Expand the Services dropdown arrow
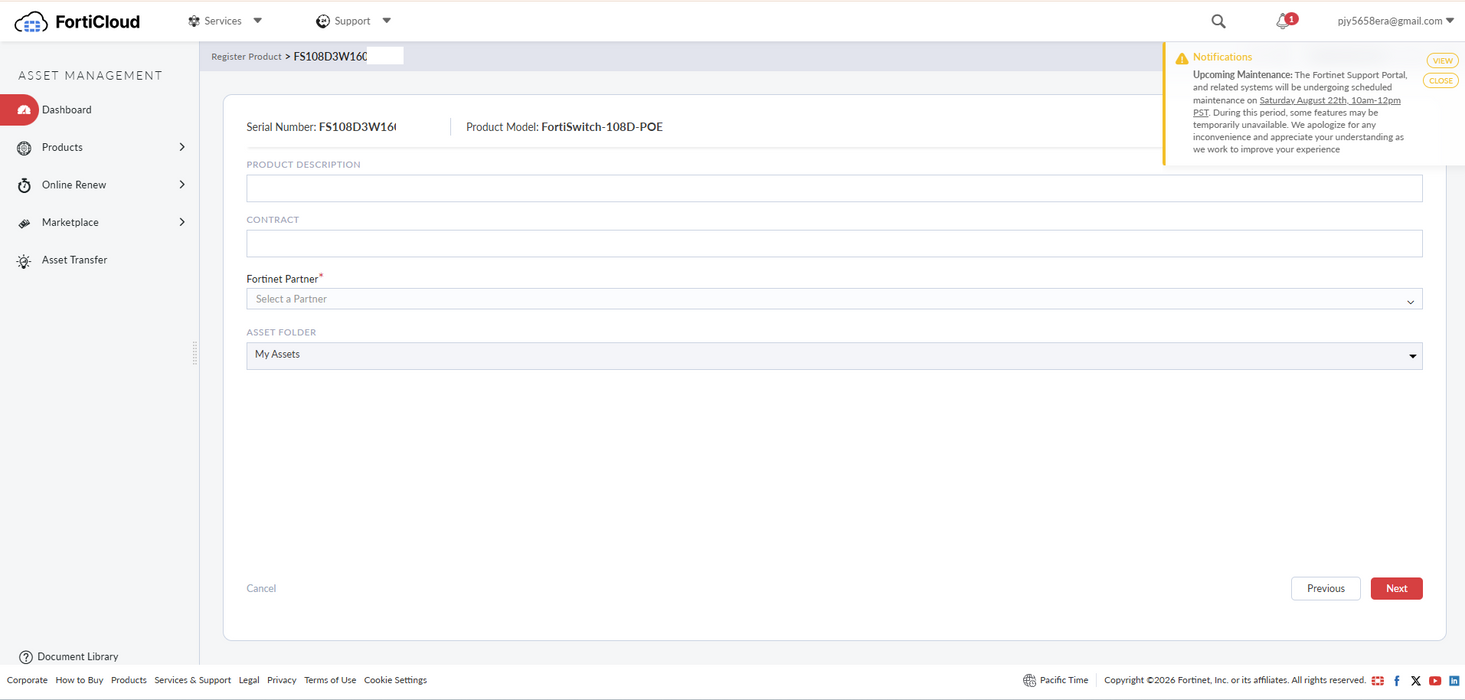 click(258, 21)
